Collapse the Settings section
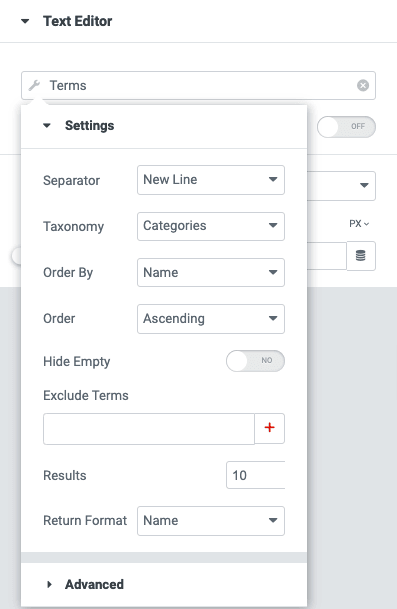Image resolution: width=397 pixels, height=609 pixels. point(47,125)
